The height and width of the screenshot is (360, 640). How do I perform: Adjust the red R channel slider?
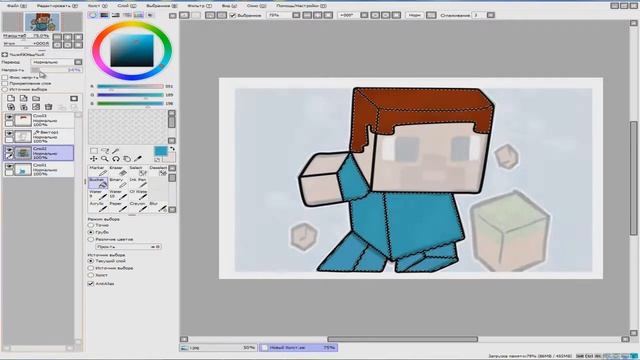point(130,86)
